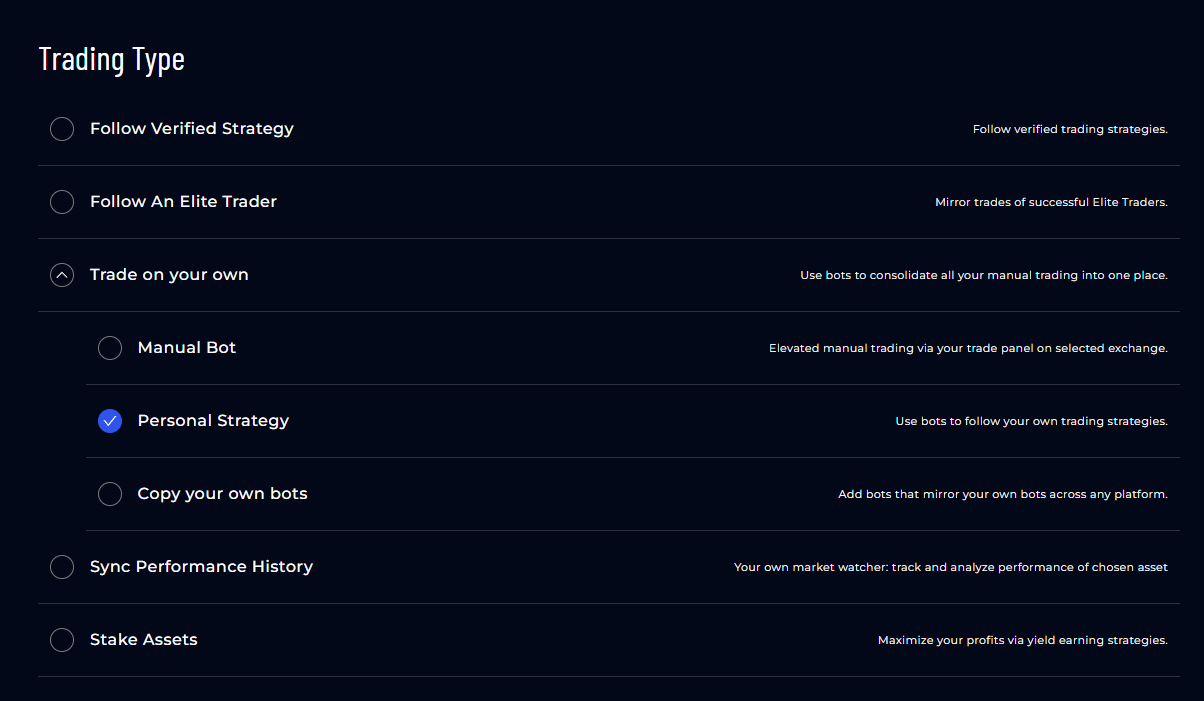Click 'Maximize your profits via yield earning strategies.'

1023,641
